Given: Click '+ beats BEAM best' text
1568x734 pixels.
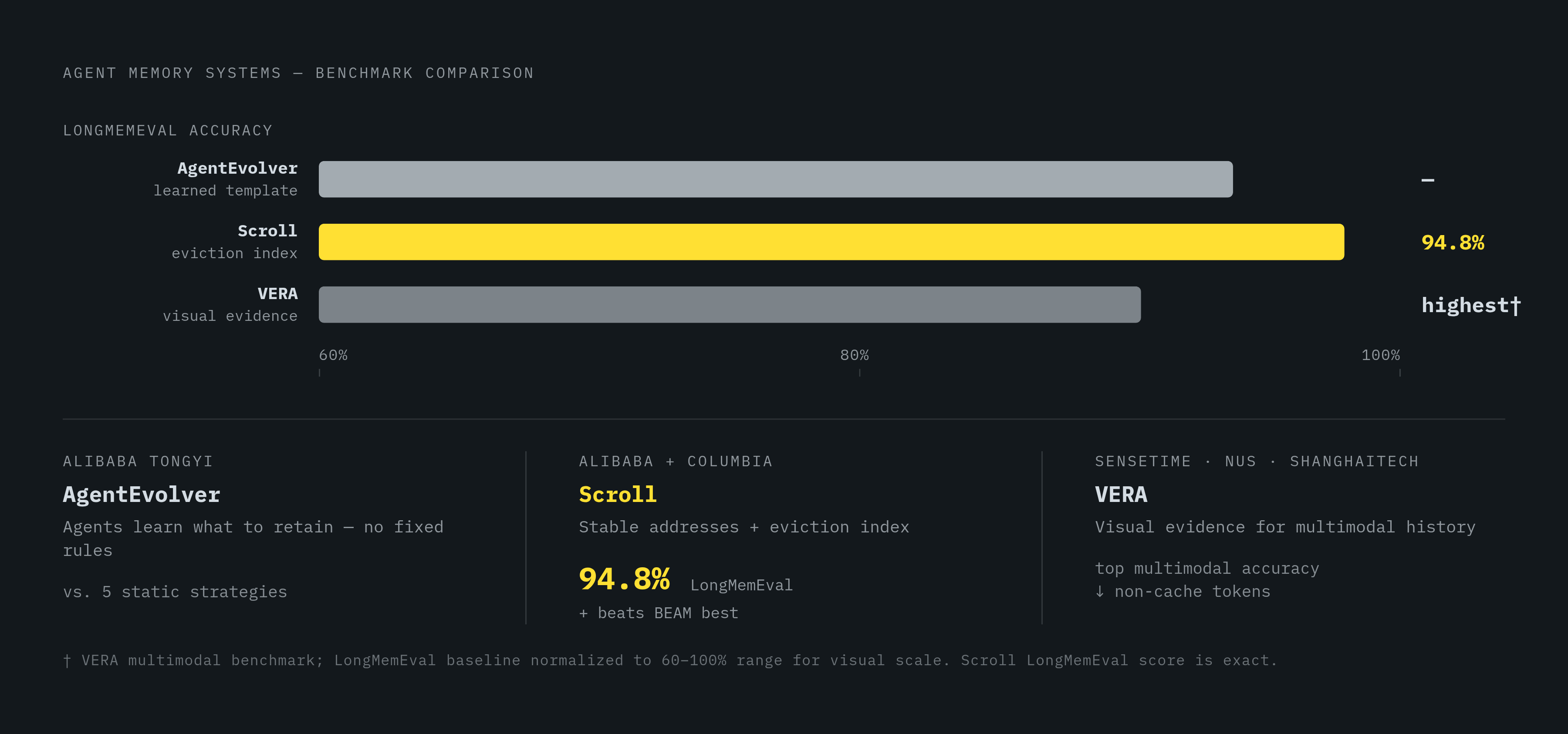Looking at the screenshot, I should tap(659, 613).
